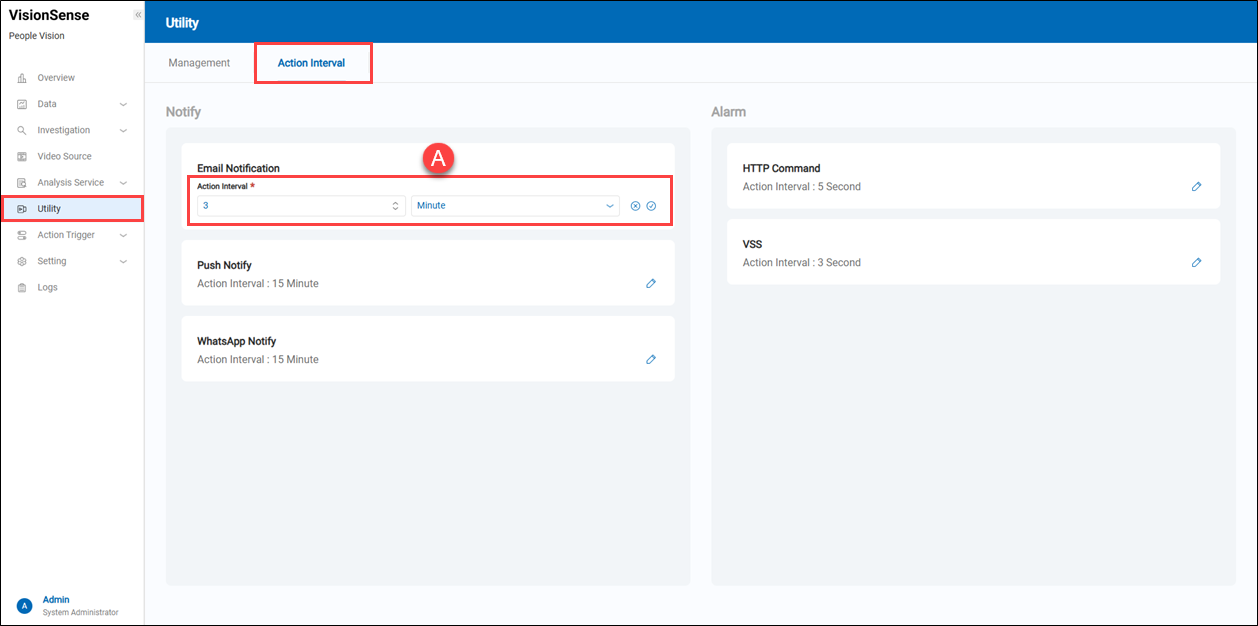The height and width of the screenshot is (626, 1258).
Task: Go to the Logs page
Action: (47, 288)
